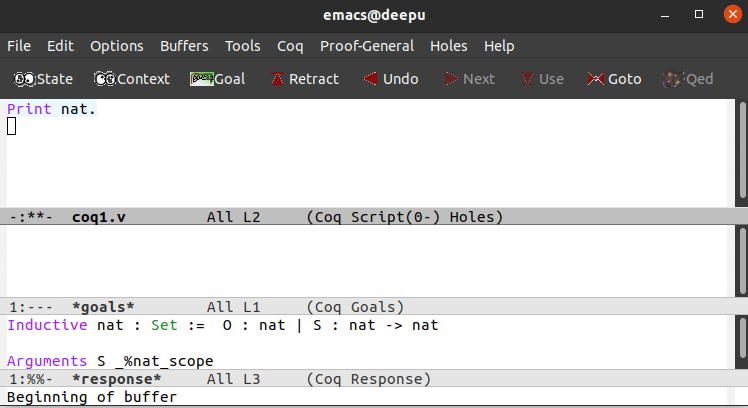Viewport: 748px width, 408px height.
Task: Click the Goal toolbar icon
Action: tap(217, 79)
